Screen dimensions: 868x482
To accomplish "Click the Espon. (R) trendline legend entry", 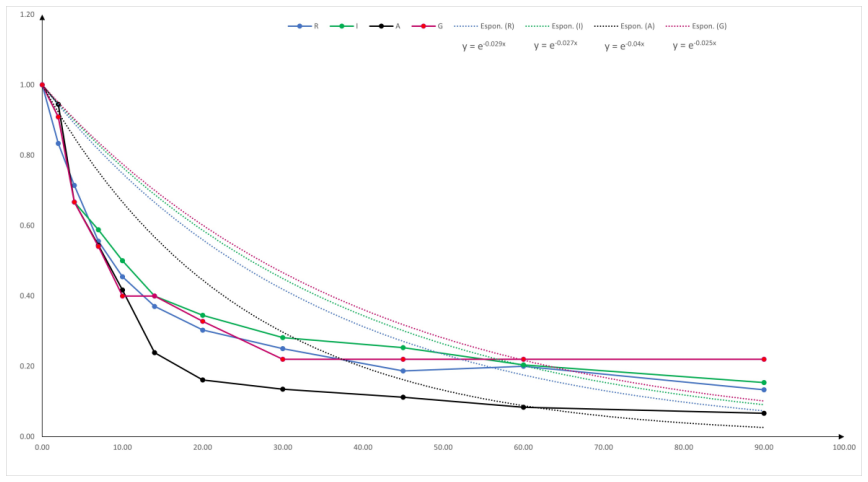I will click(484, 26).
